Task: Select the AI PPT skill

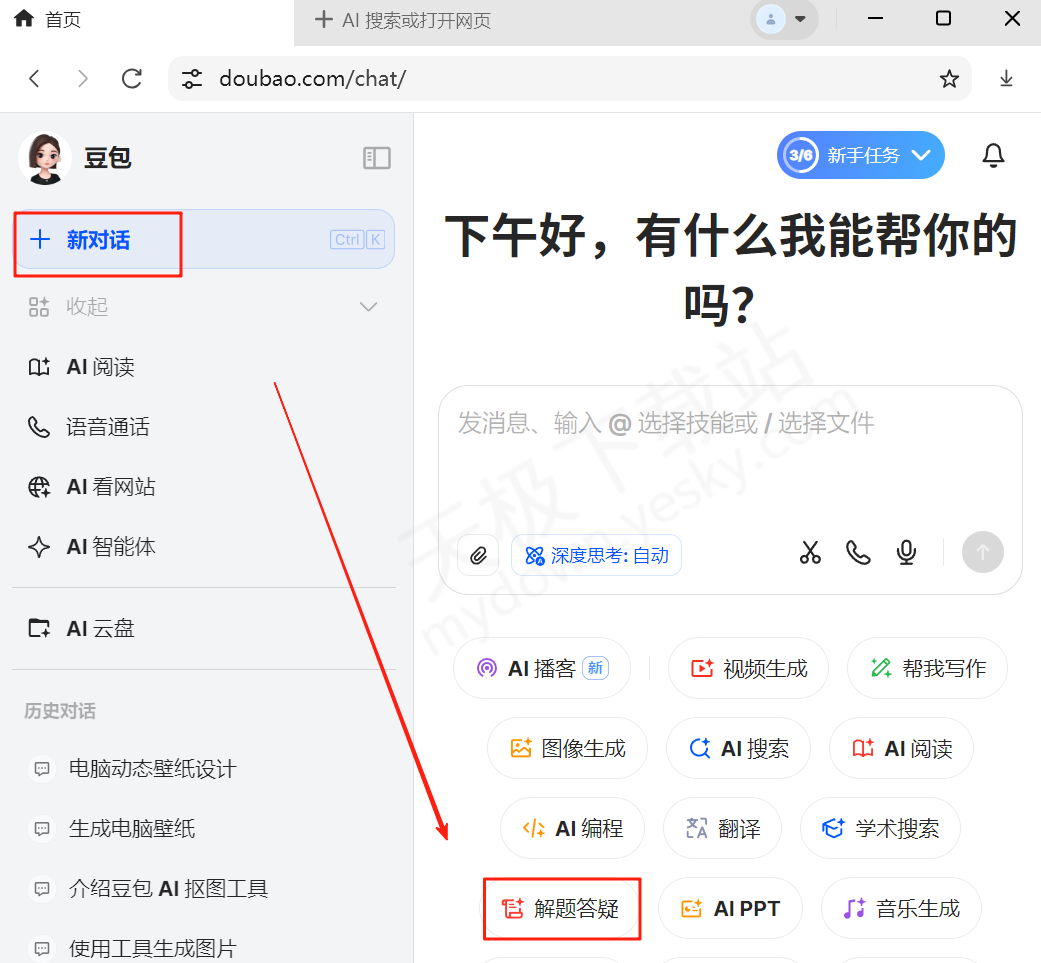Action: (x=730, y=909)
